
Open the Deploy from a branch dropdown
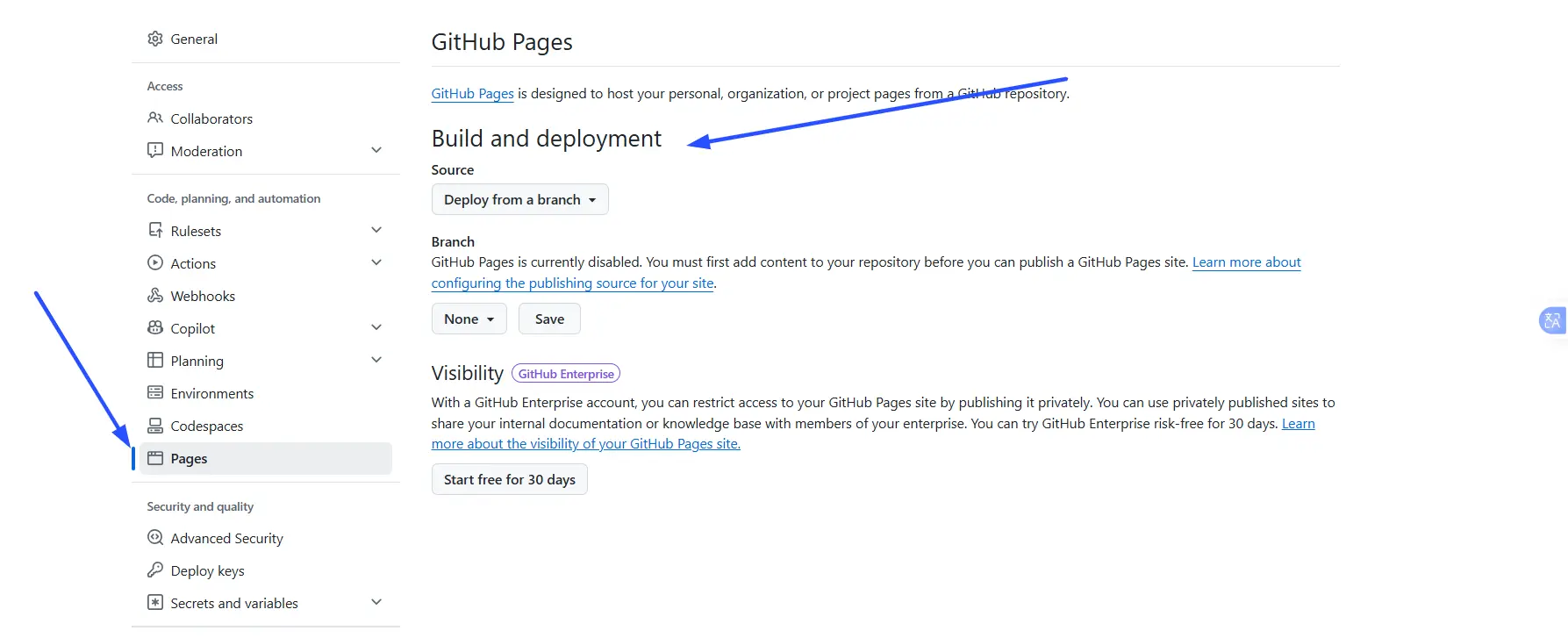pos(519,199)
